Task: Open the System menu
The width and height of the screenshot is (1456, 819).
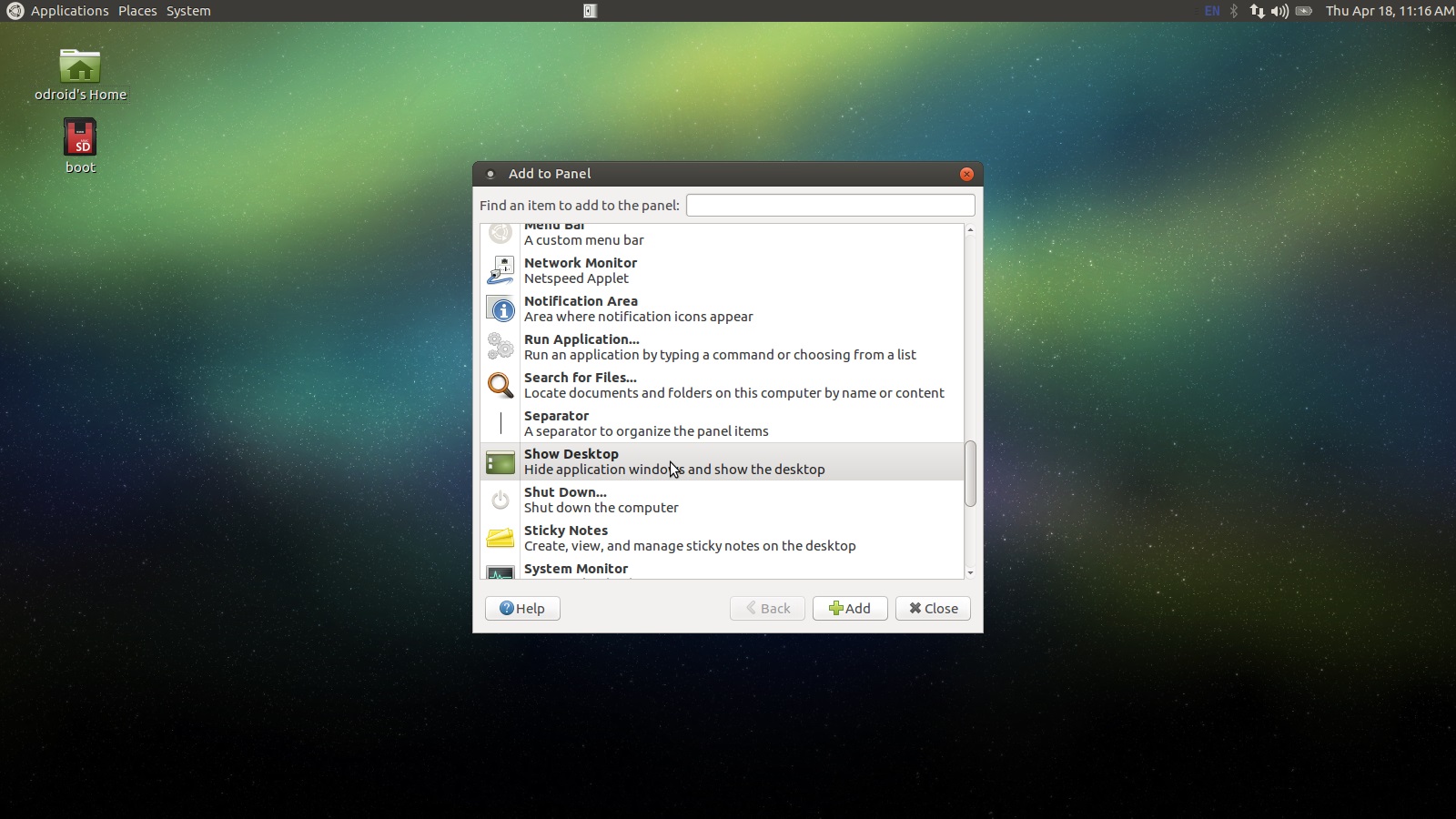Action: (187, 11)
